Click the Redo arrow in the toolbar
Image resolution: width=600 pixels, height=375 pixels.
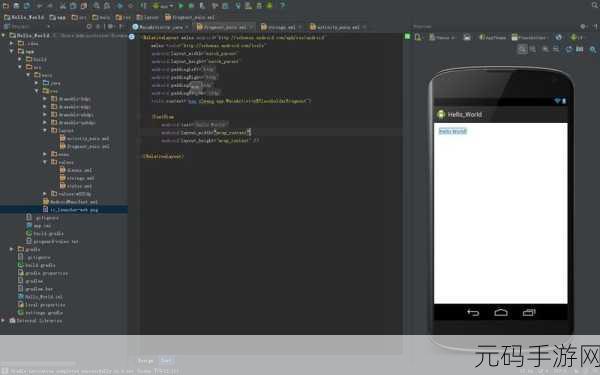pos(50,6)
